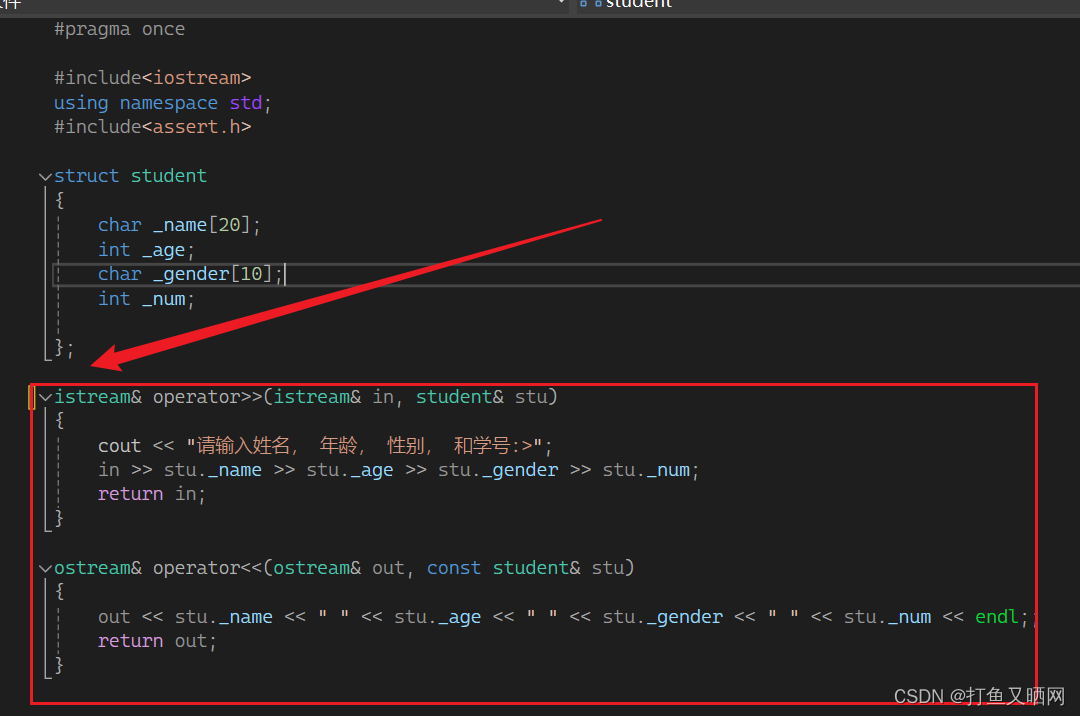Click the green 'endl' identifier
The height and width of the screenshot is (716, 1080).
click(x=997, y=617)
